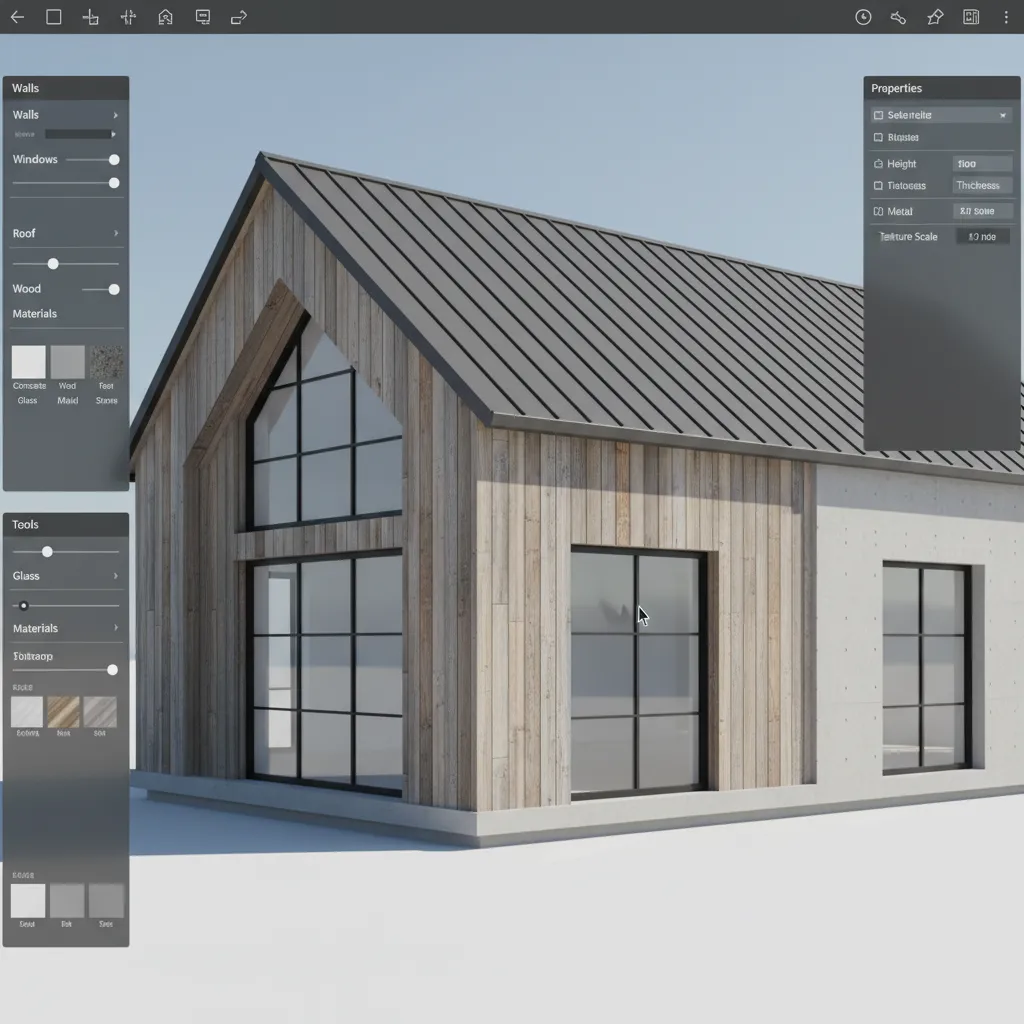Select the move/axis manipulation tool
Screen dimensions: 1024x1024
click(128, 16)
